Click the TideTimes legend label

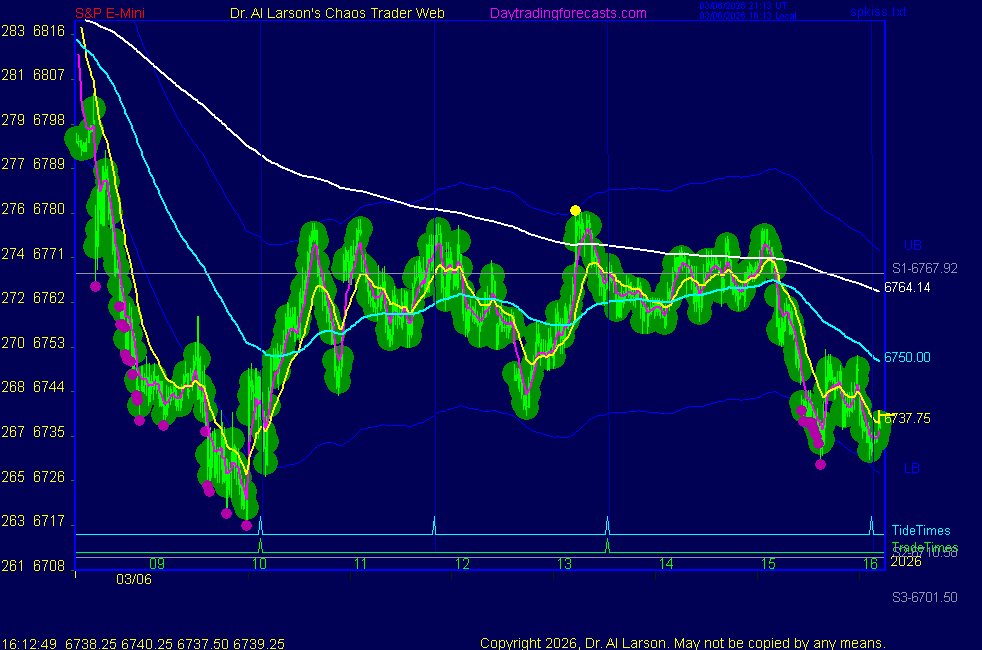pos(921,531)
